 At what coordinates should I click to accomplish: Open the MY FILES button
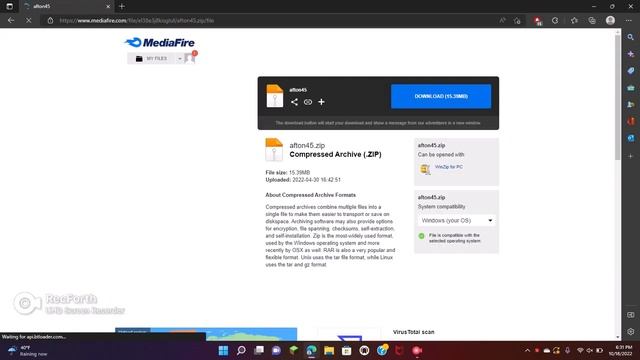151,59
